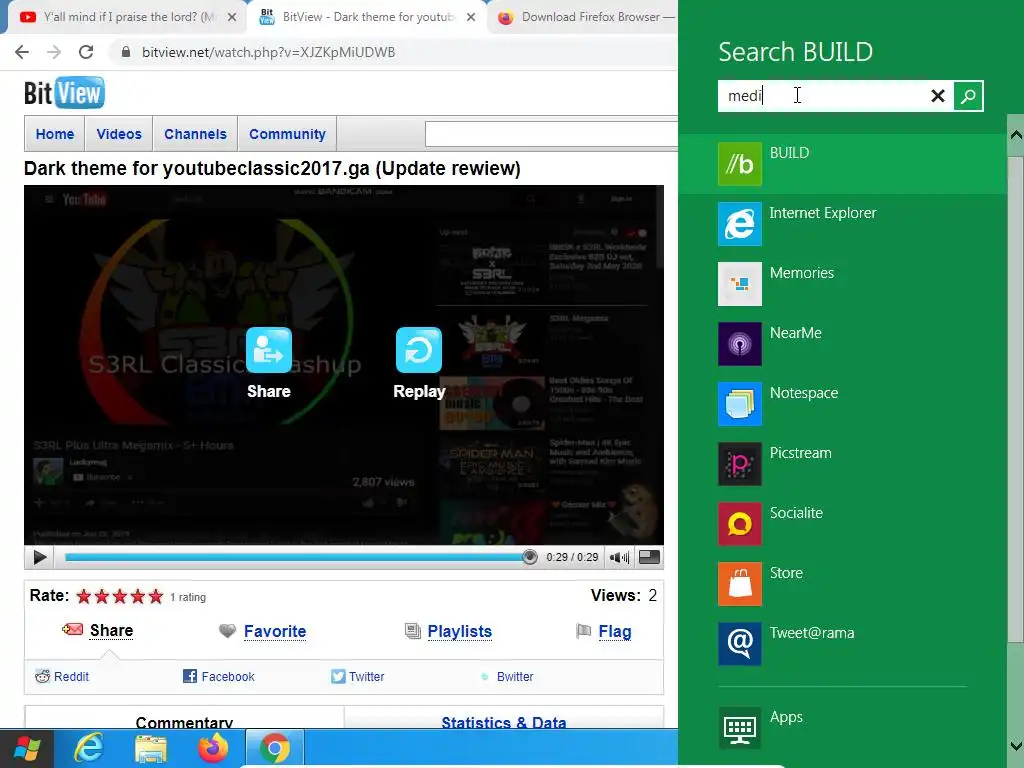The image size is (1024, 768).
Task: Launch Firefox from the taskbar
Action: (213, 748)
